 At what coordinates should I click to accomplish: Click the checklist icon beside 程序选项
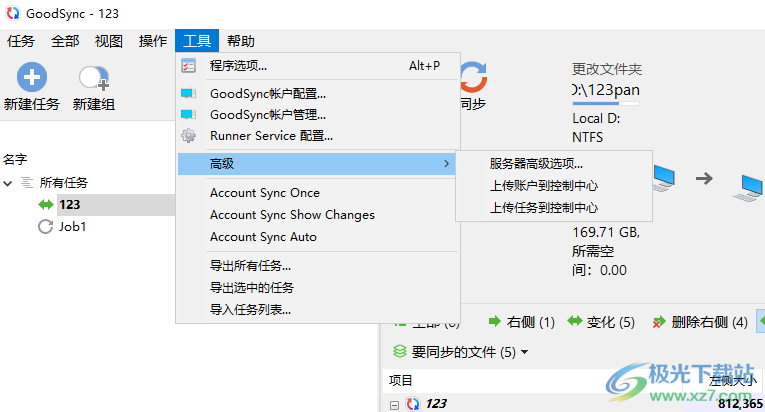188,65
